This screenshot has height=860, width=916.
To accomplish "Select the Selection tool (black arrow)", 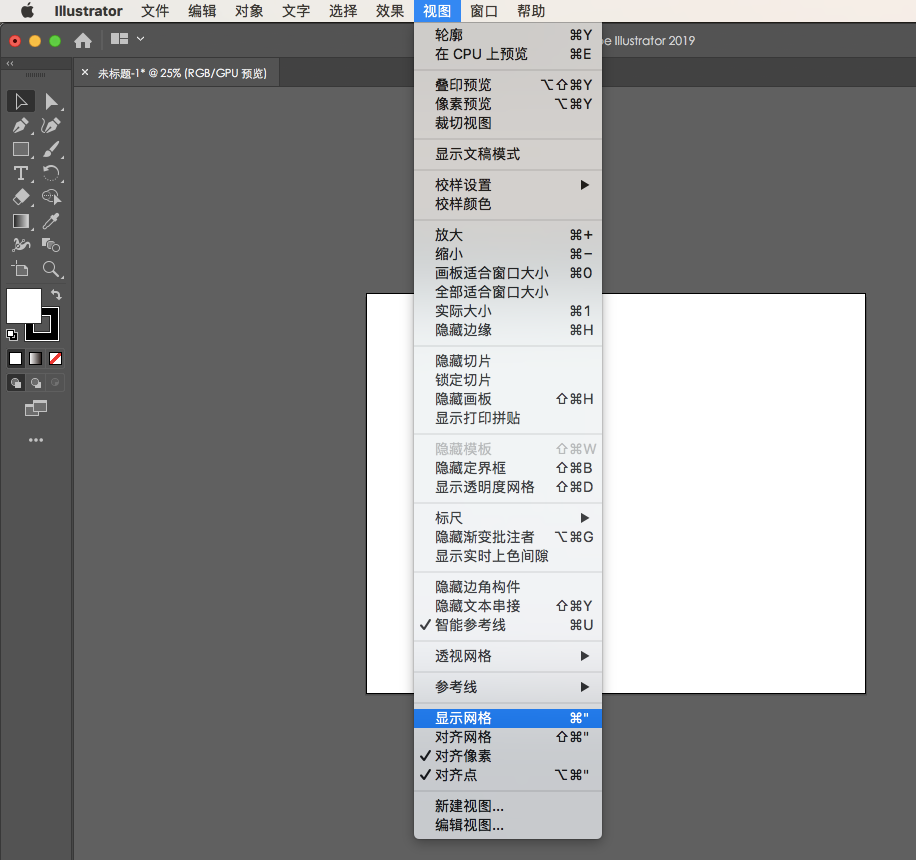I will 21,102.
